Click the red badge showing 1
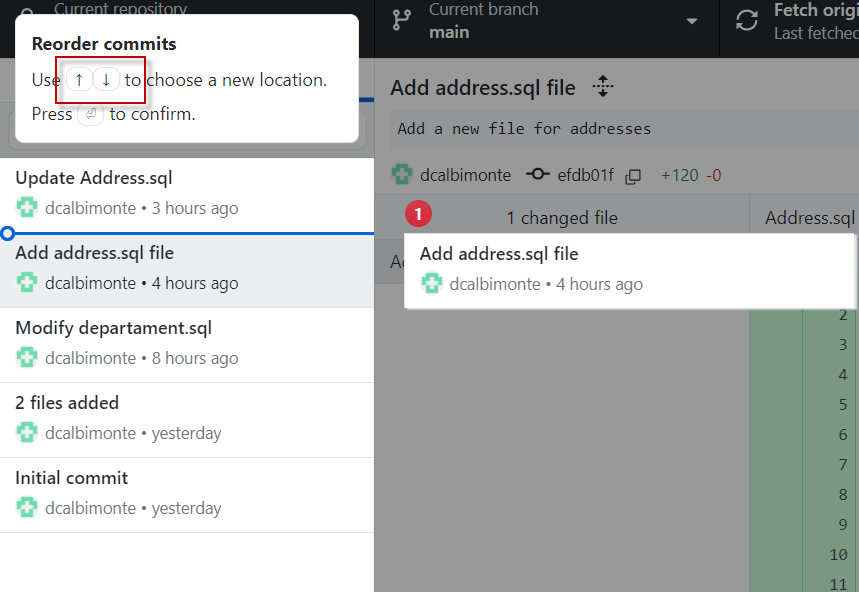859x592 pixels. tap(418, 213)
